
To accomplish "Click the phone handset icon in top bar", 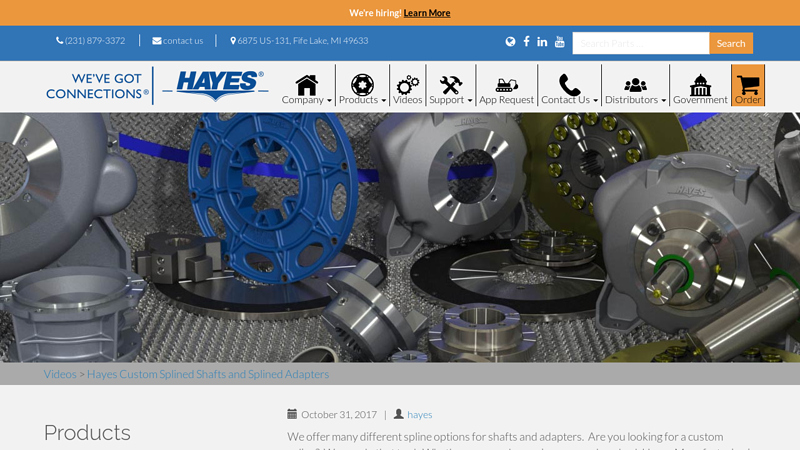I will pyautogui.click(x=60, y=40).
